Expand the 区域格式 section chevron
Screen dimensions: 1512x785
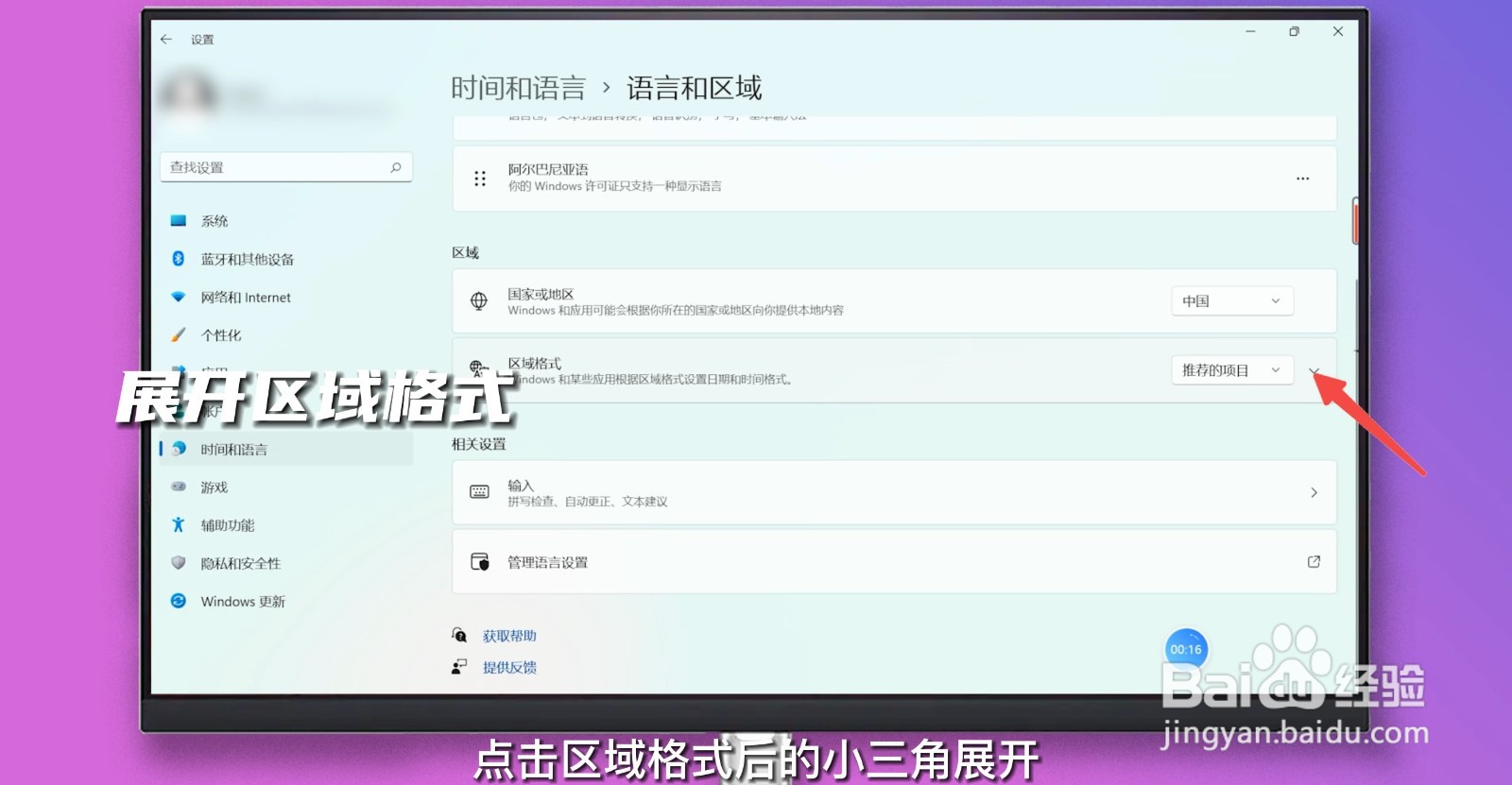point(1314,371)
